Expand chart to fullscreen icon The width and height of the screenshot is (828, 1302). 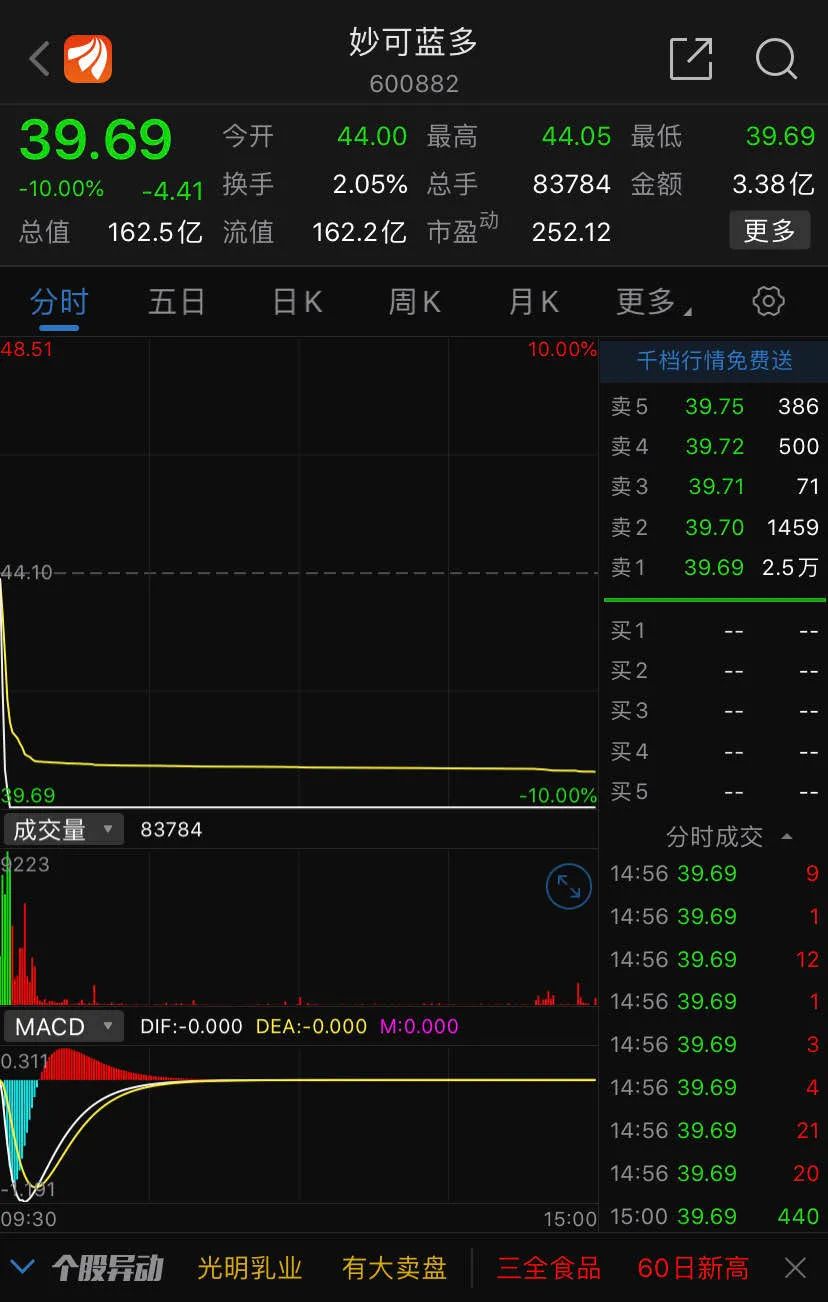[569, 886]
